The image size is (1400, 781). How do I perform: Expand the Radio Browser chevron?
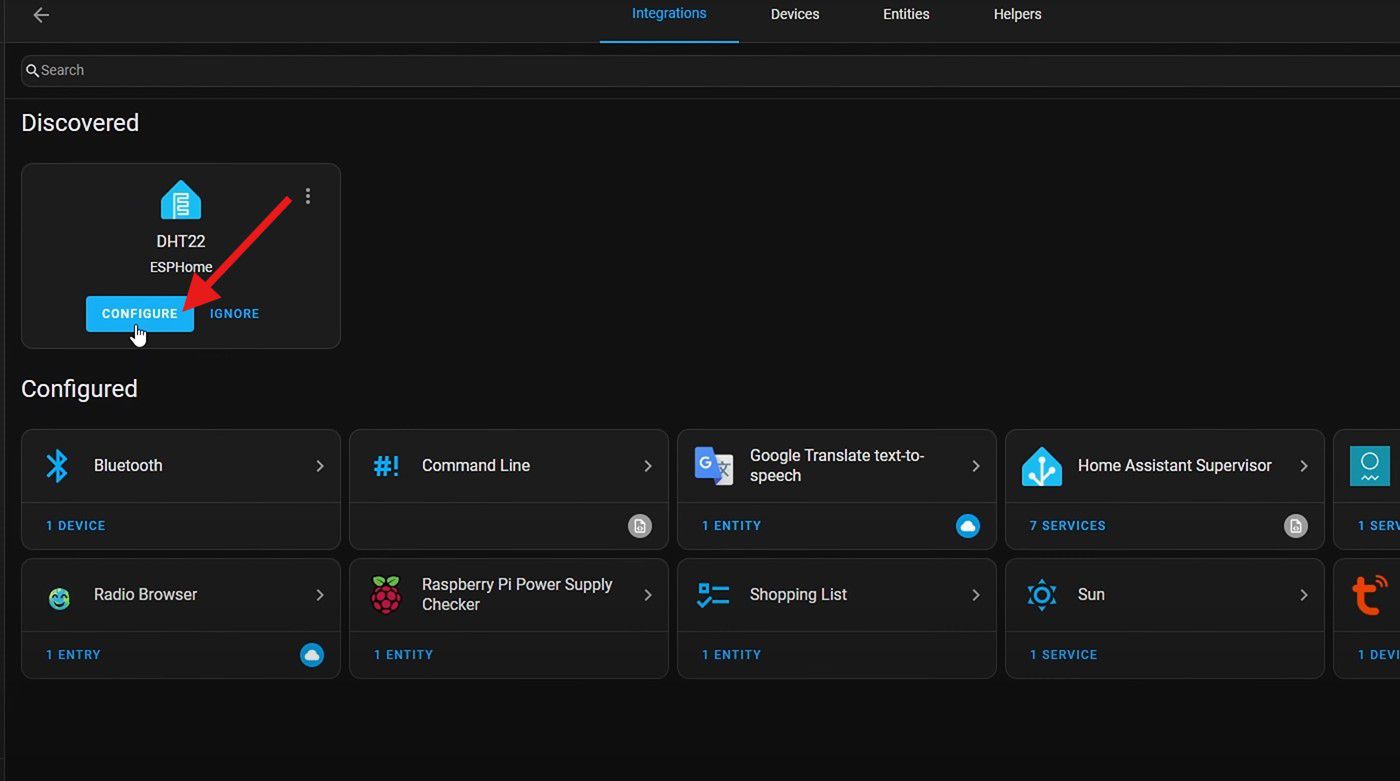(320, 595)
